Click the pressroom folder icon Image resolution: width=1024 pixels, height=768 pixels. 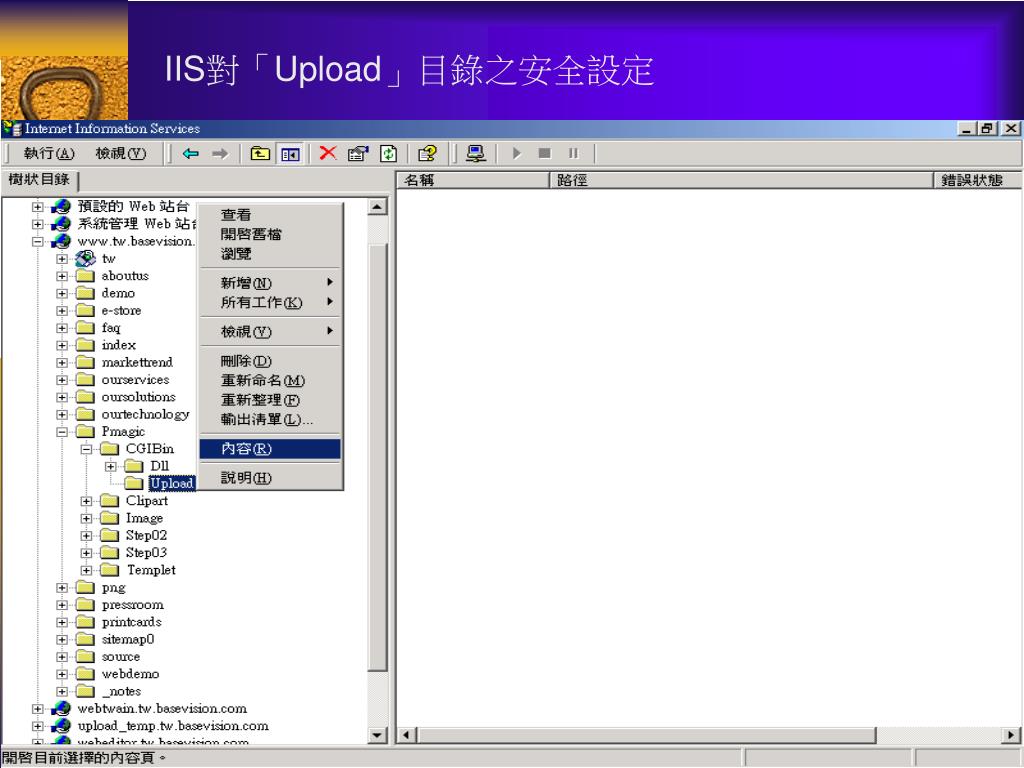point(86,605)
